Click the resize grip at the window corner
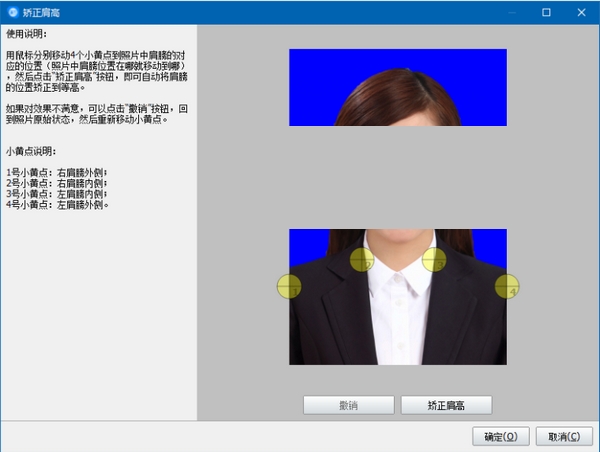Viewport: 600px width, 452px height. pos(593,446)
